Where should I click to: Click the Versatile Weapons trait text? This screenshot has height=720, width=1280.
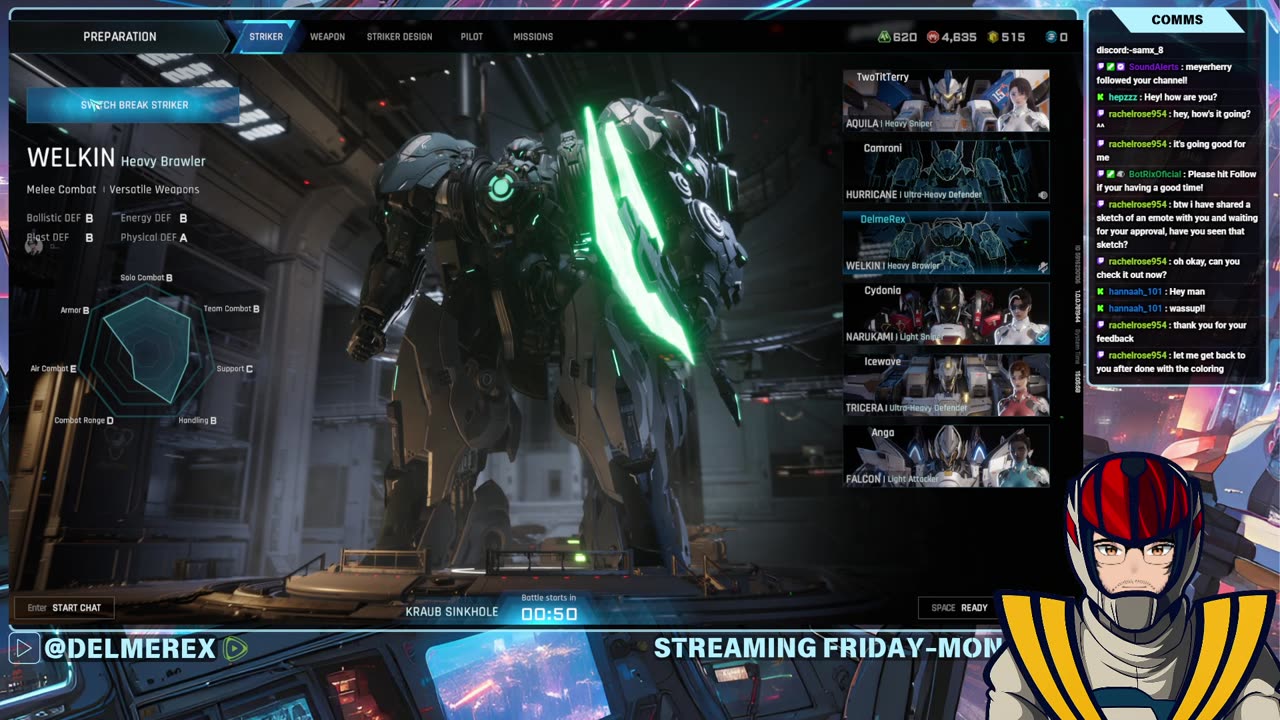(x=154, y=190)
